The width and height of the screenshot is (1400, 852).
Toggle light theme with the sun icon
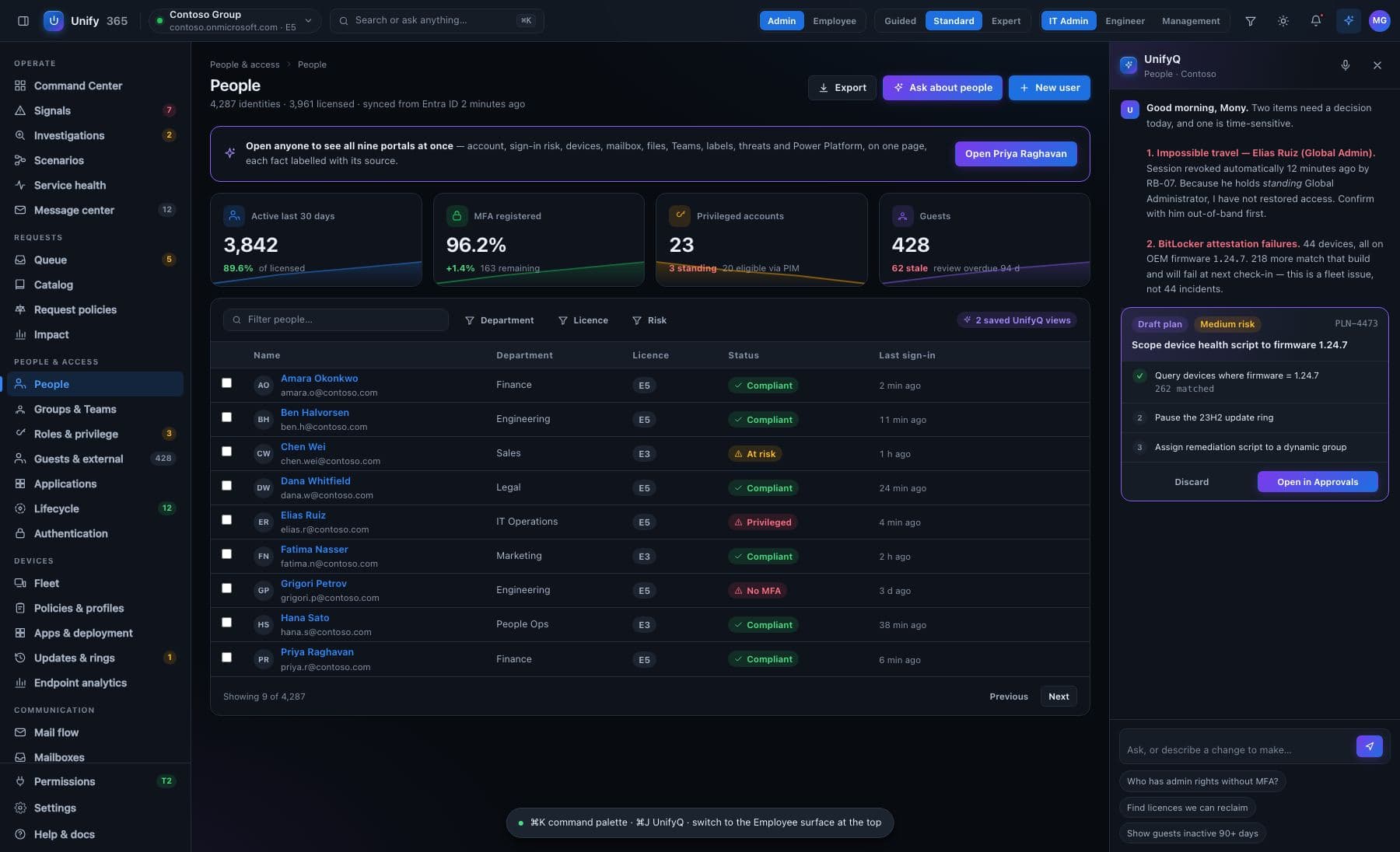tap(1283, 21)
